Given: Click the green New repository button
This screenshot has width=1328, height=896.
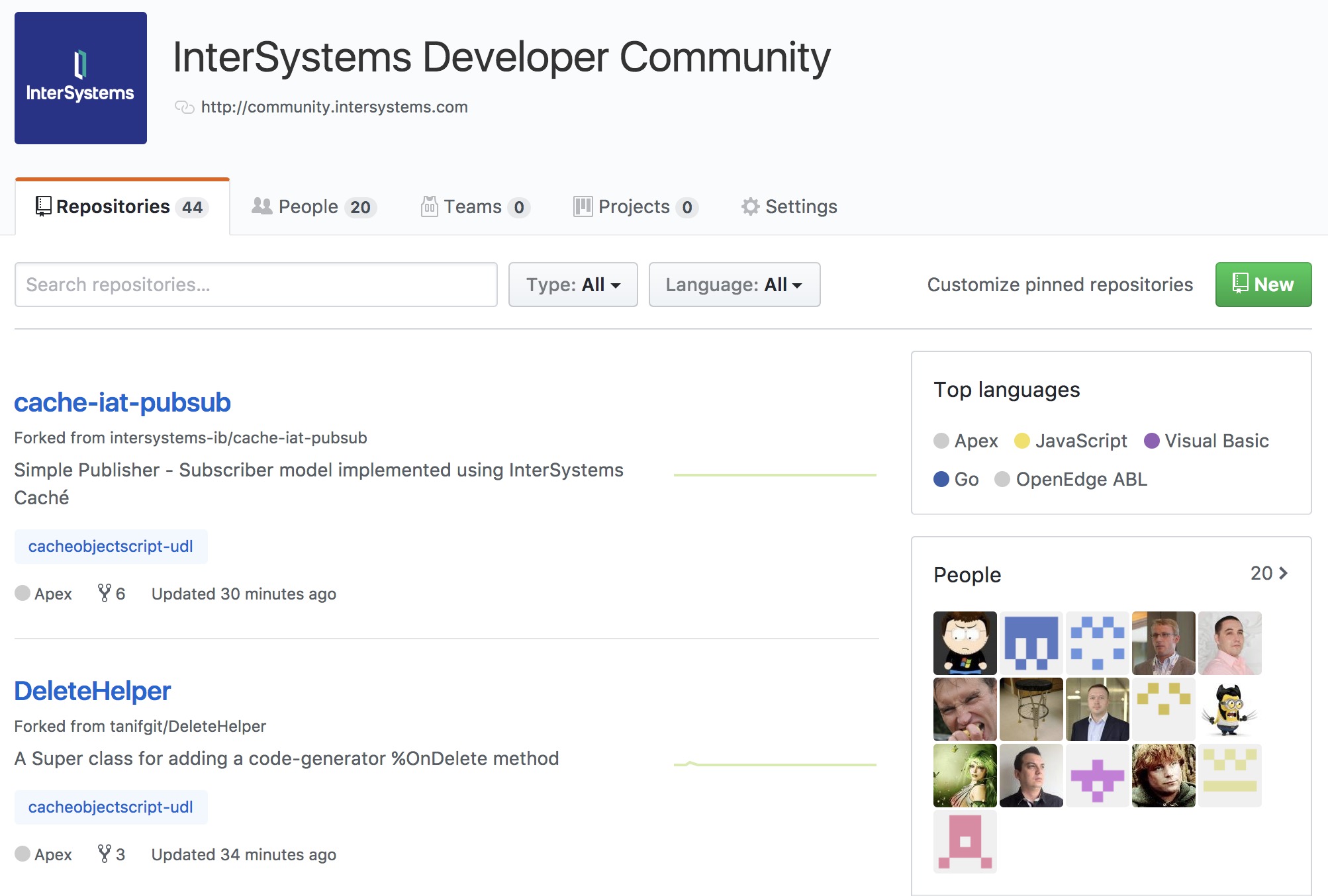Looking at the screenshot, I should (1262, 285).
